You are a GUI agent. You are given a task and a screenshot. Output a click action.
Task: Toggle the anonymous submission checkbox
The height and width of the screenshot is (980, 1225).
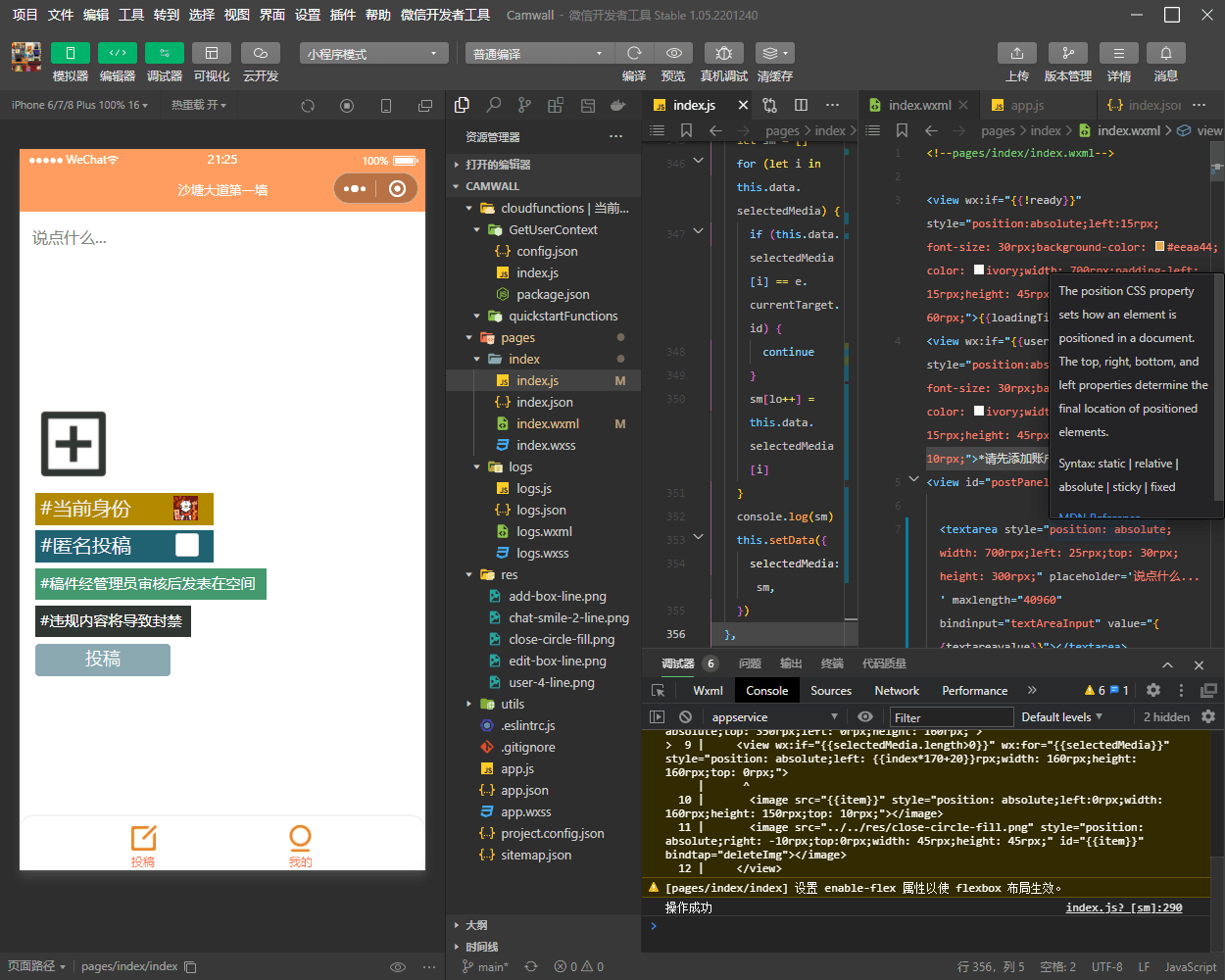click(x=187, y=545)
